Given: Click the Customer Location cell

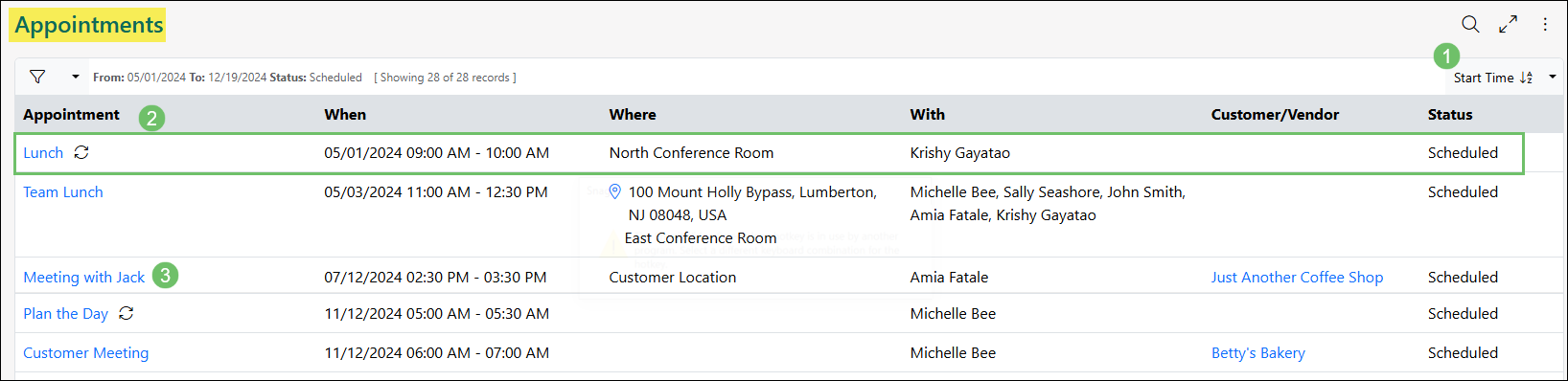Looking at the screenshot, I should [x=673, y=278].
